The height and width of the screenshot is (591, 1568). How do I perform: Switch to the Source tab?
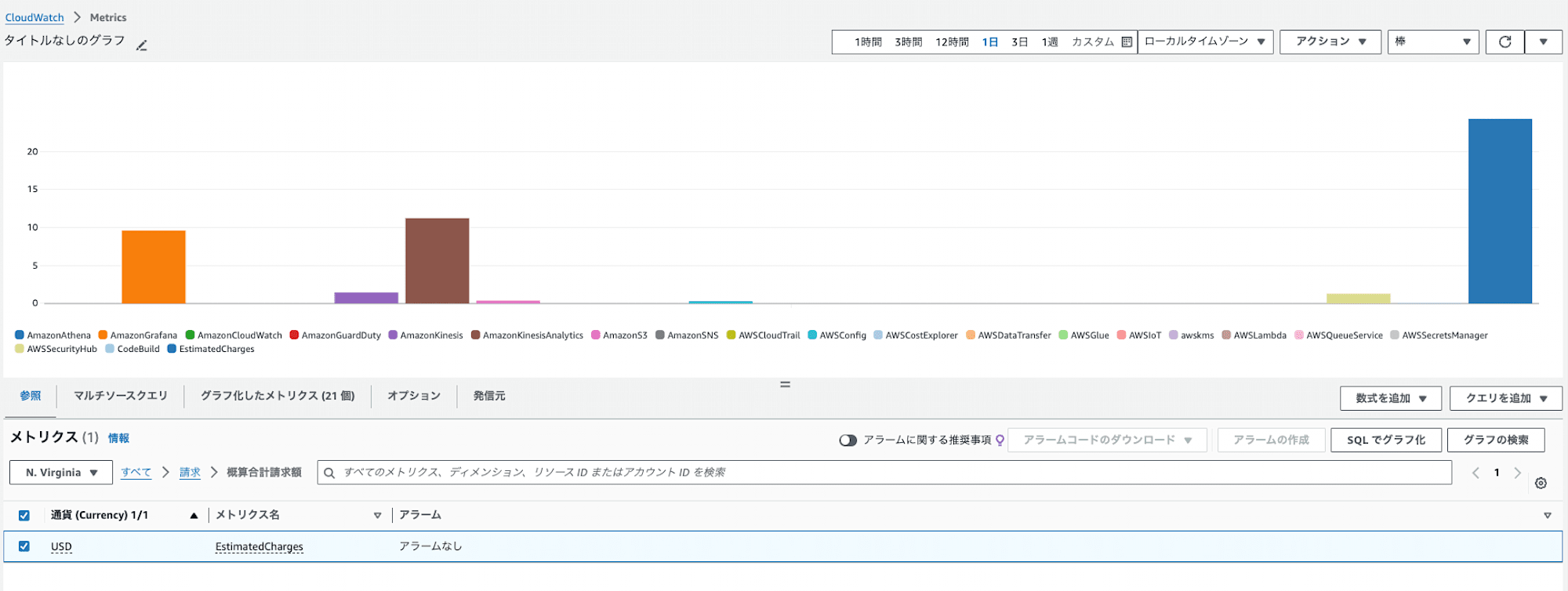point(489,396)
